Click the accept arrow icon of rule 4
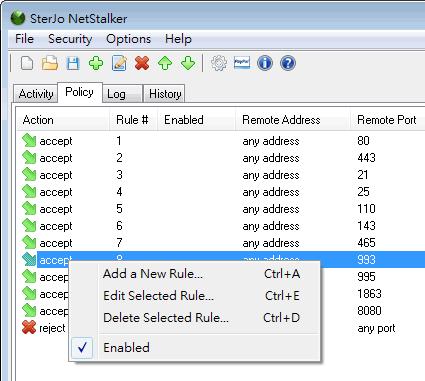This screenshot has width=425, height=381. tap(29, 192)
